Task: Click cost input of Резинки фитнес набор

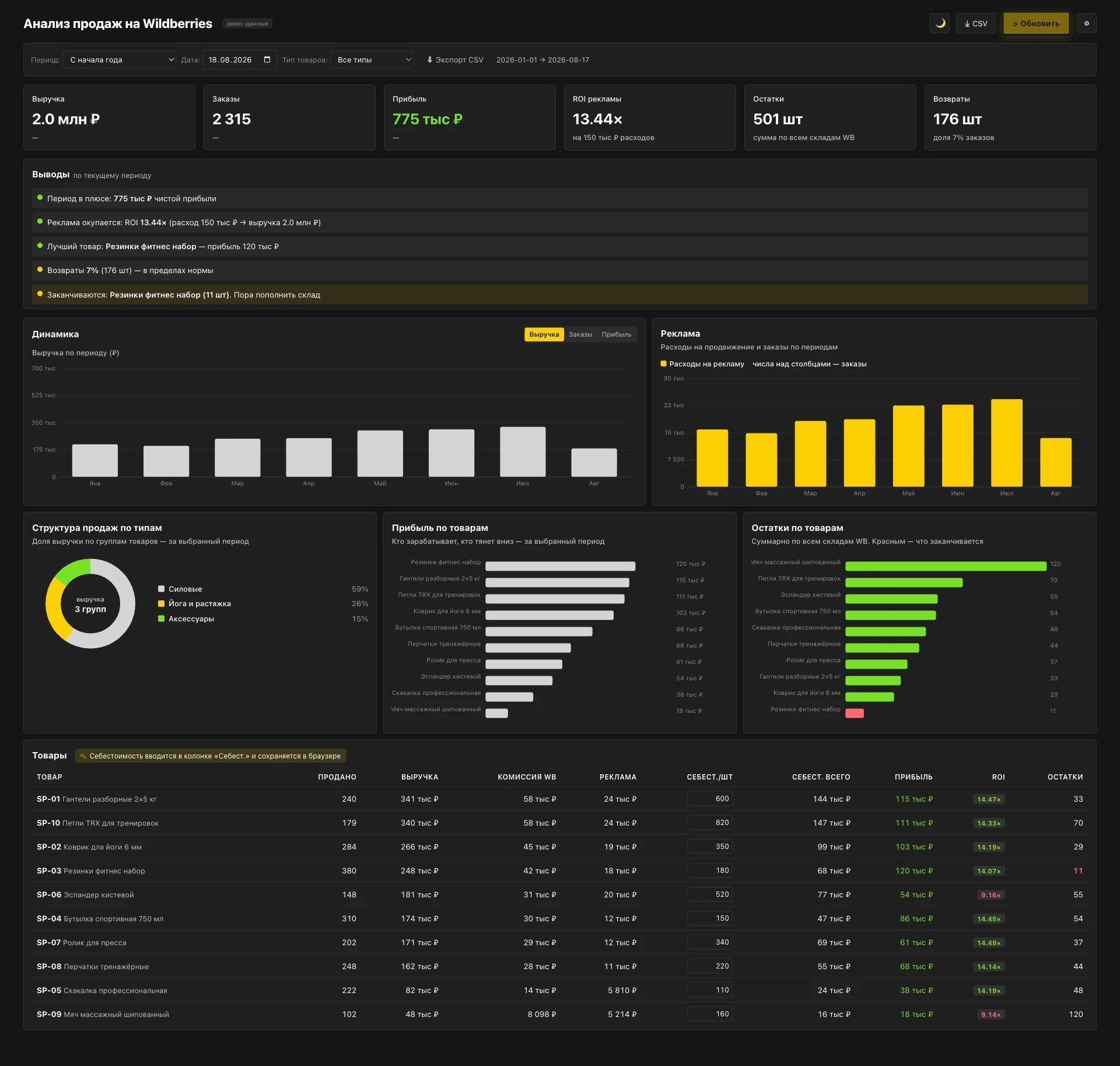Action: coord(710,870)
